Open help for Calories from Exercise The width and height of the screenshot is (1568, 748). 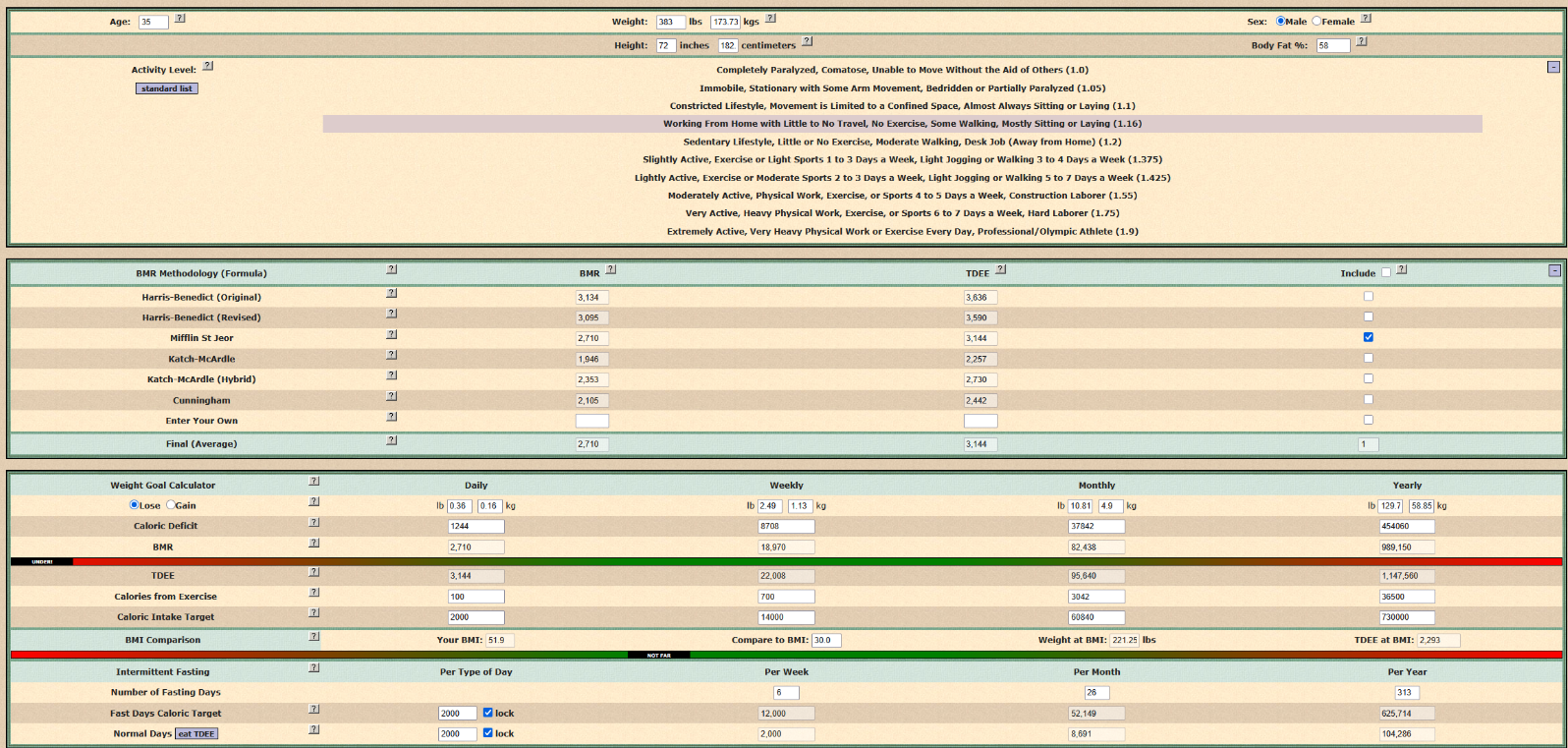coord(313,593)
